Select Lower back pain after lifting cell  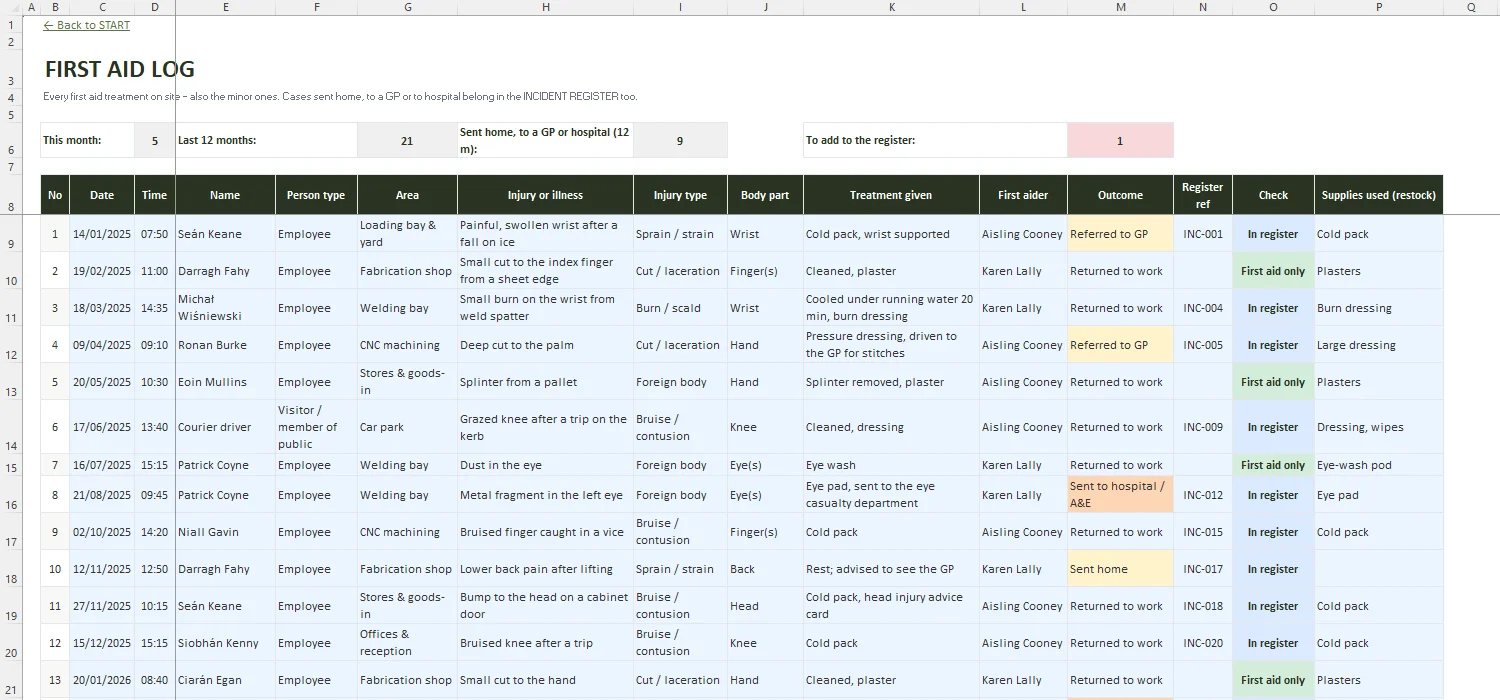pos(545,569)
